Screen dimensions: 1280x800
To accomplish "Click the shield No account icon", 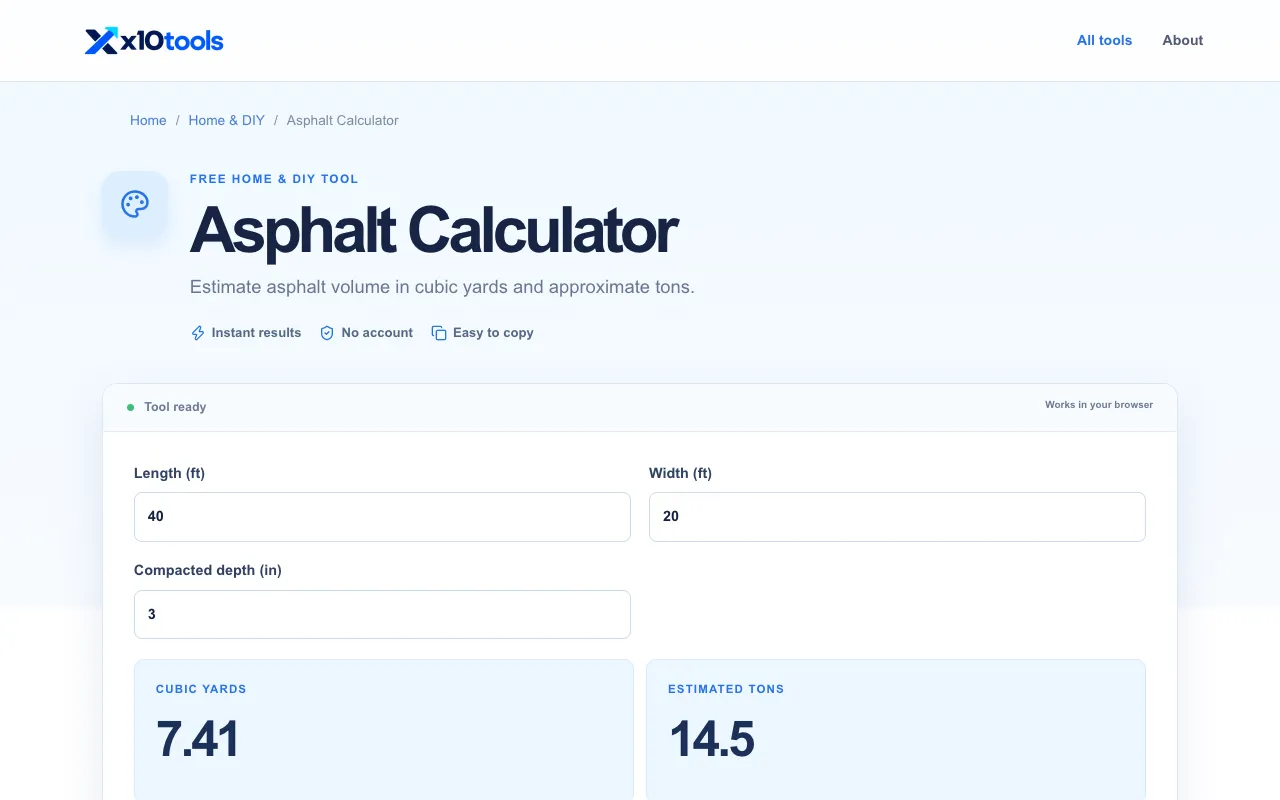I will coord(327,333).
